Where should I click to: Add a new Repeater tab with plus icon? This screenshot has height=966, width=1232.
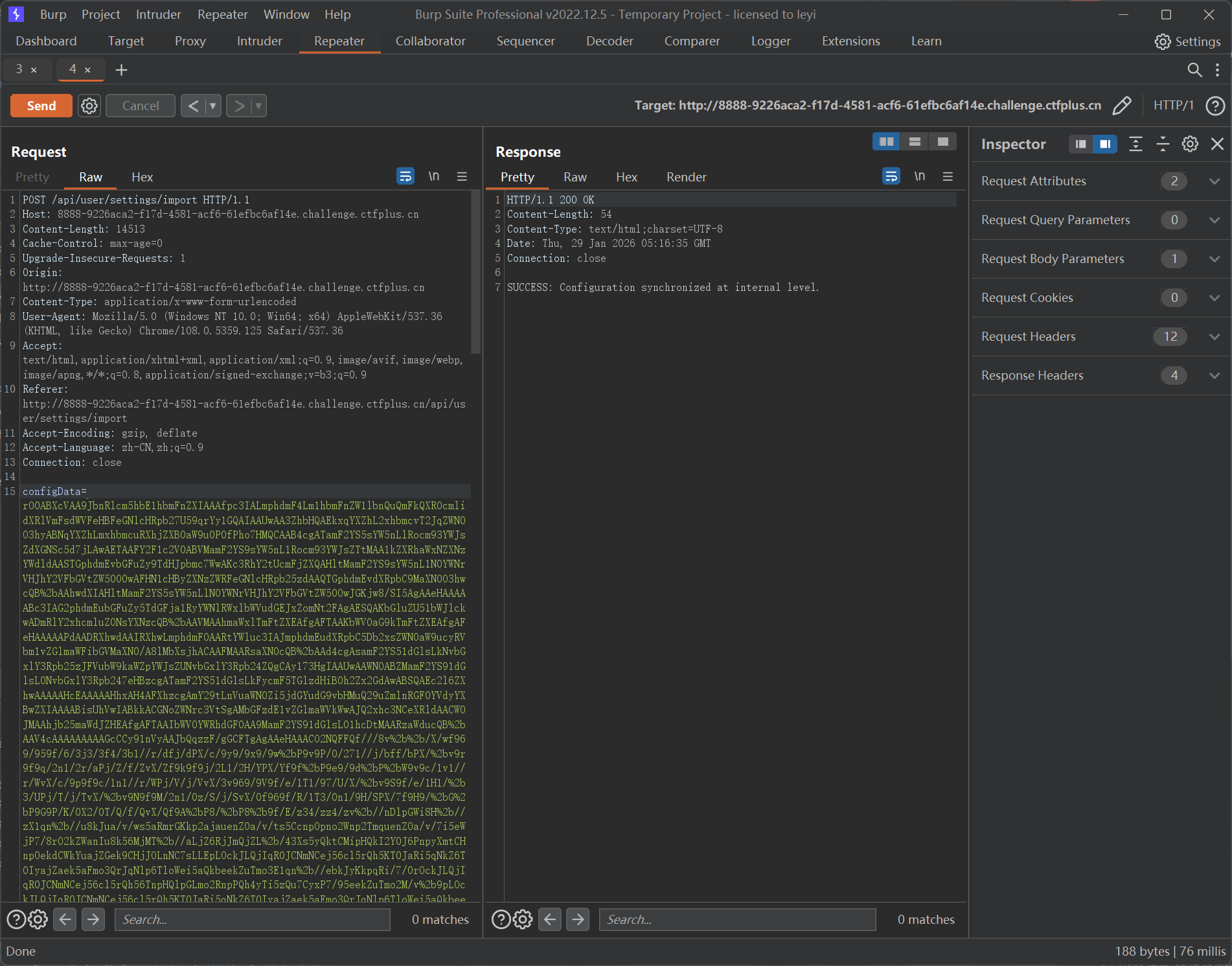[x=121, y=70]
